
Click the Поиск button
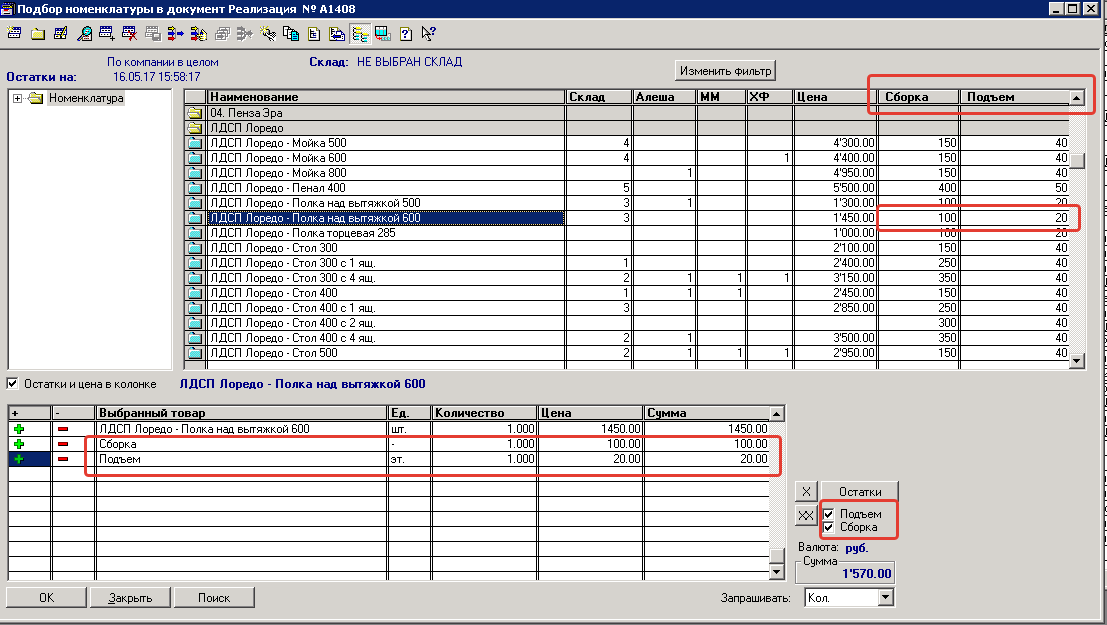coord(213,597)
